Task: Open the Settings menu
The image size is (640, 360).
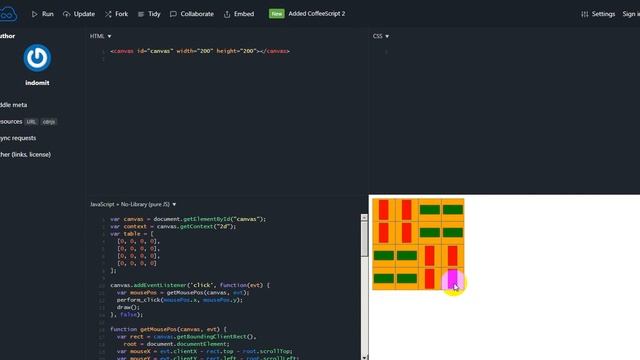Action: (x=598, y=14)
